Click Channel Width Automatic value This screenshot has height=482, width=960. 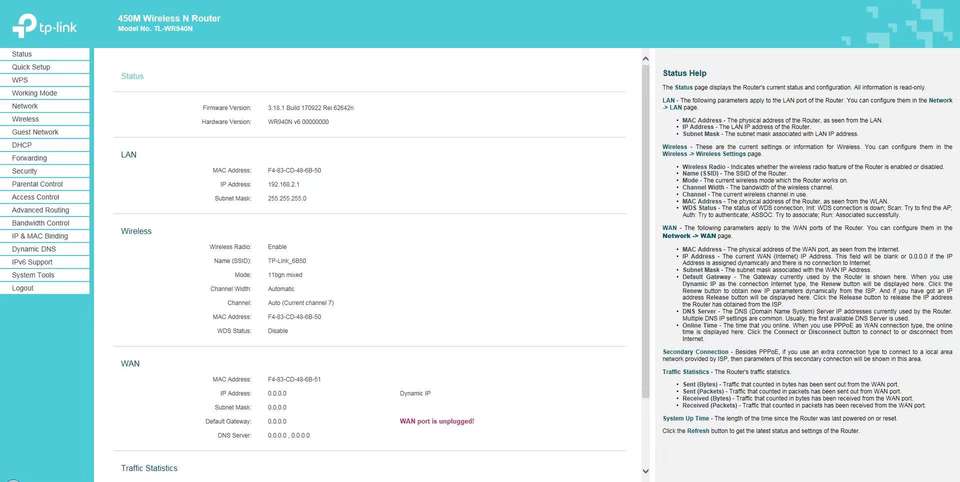281,289
